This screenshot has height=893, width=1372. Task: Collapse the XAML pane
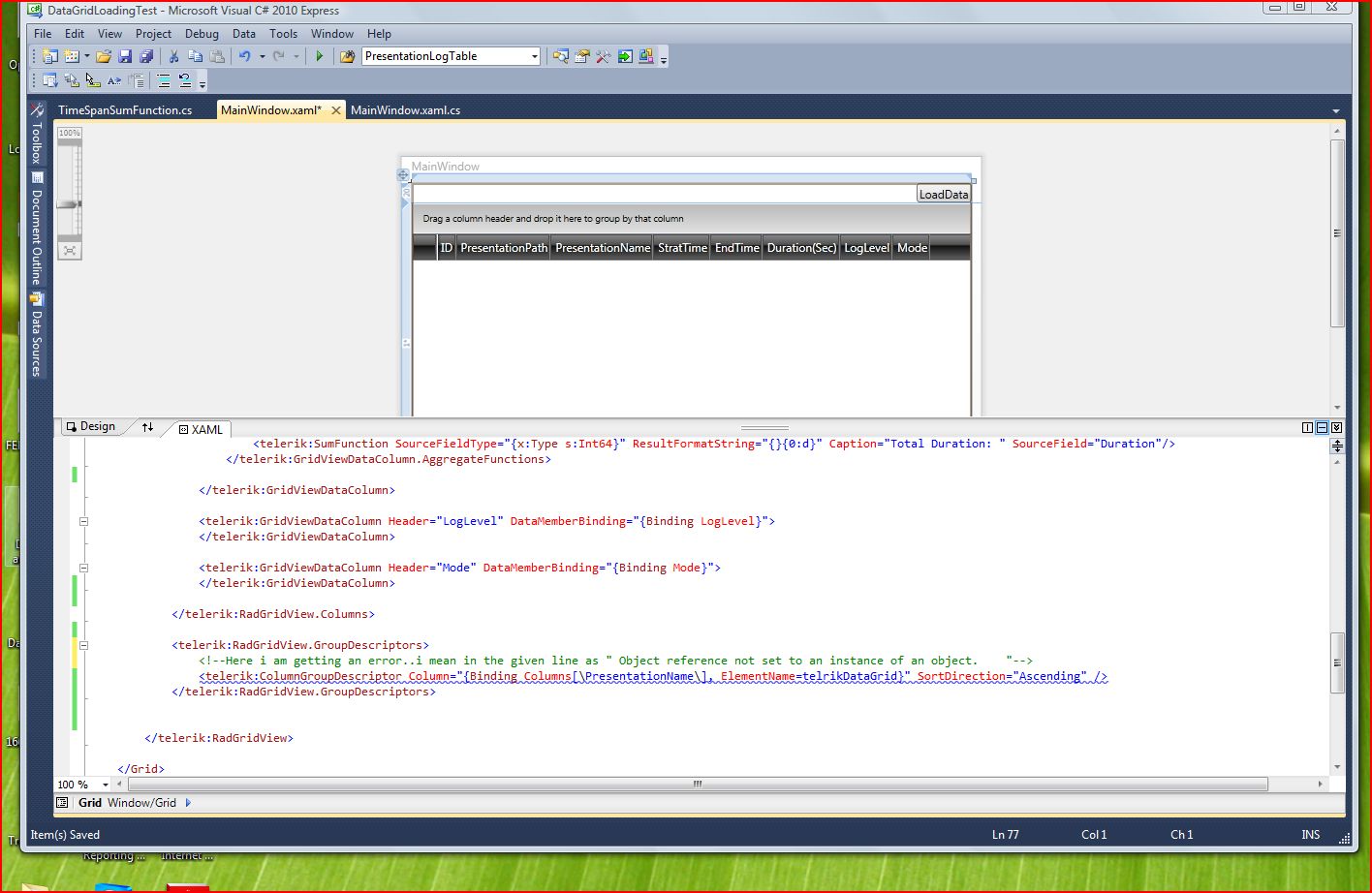coord(1337,427)
